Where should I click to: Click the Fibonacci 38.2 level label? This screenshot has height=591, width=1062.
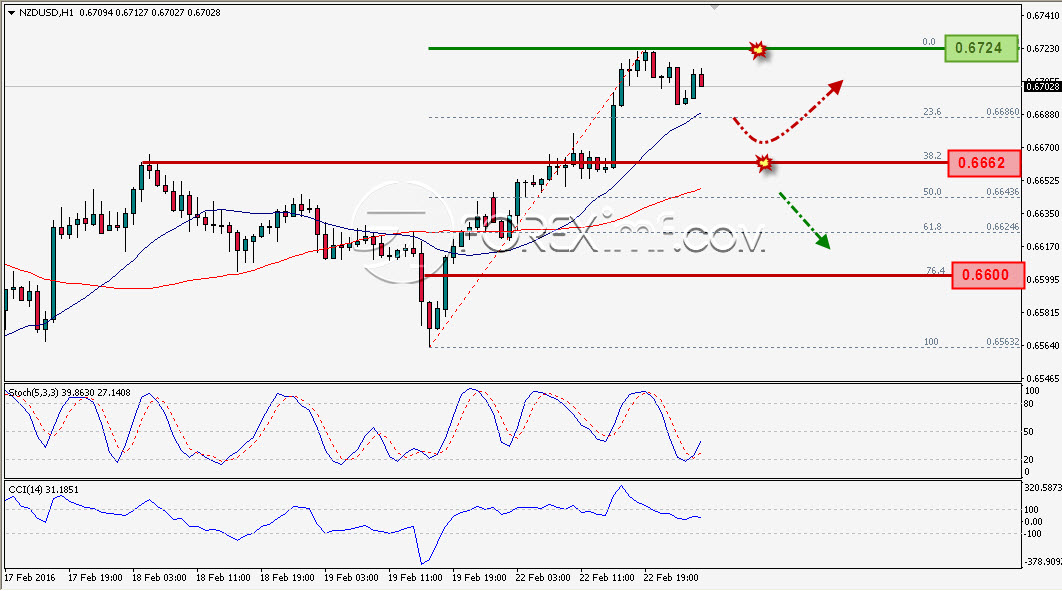pos(932,156)
